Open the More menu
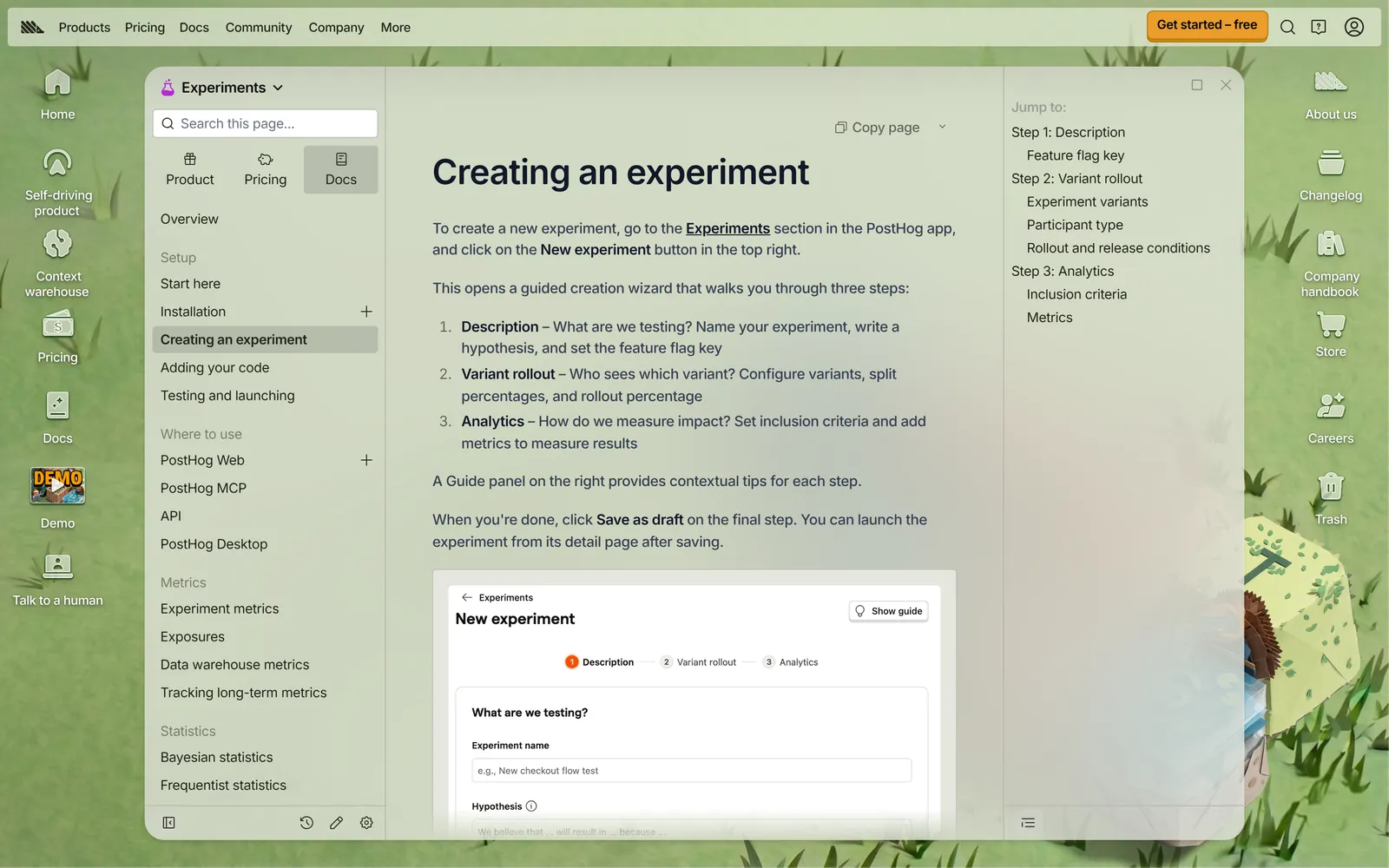This screenshot has width=1389, height=868. [396, 27]
